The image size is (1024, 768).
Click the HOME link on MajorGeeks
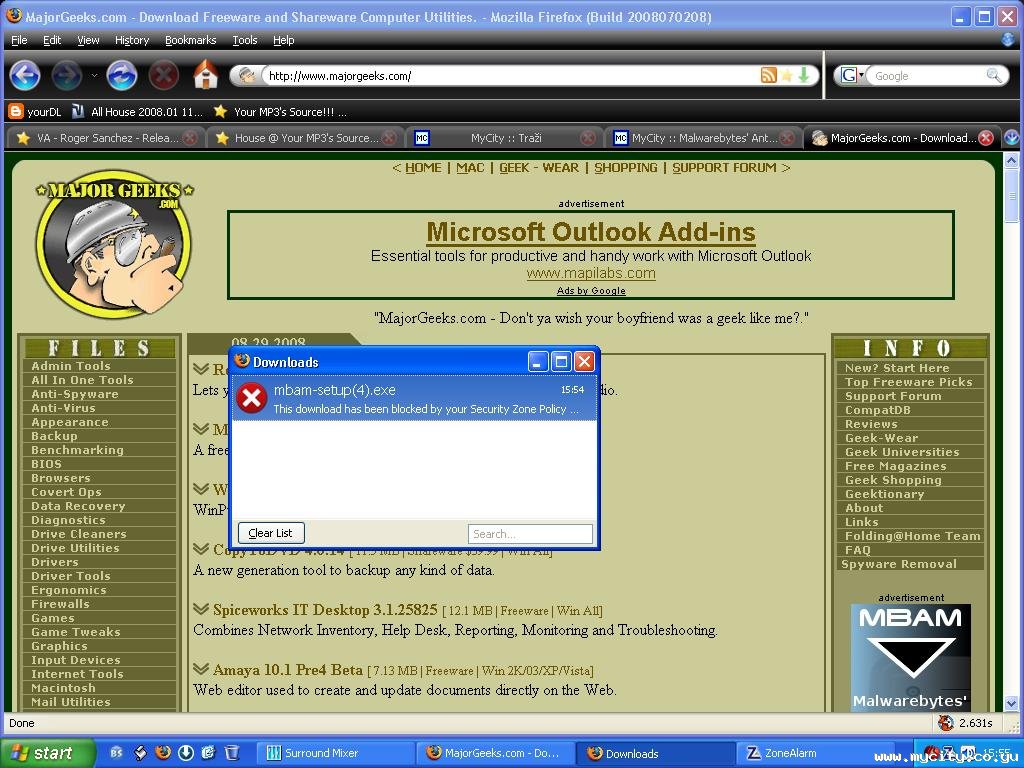point(423,168)
